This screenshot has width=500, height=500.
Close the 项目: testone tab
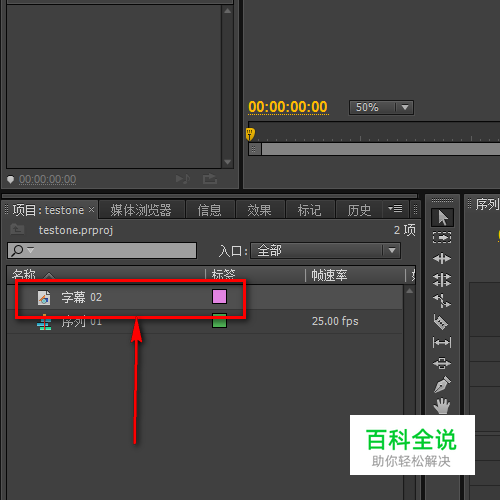click(x=92, y=210)
